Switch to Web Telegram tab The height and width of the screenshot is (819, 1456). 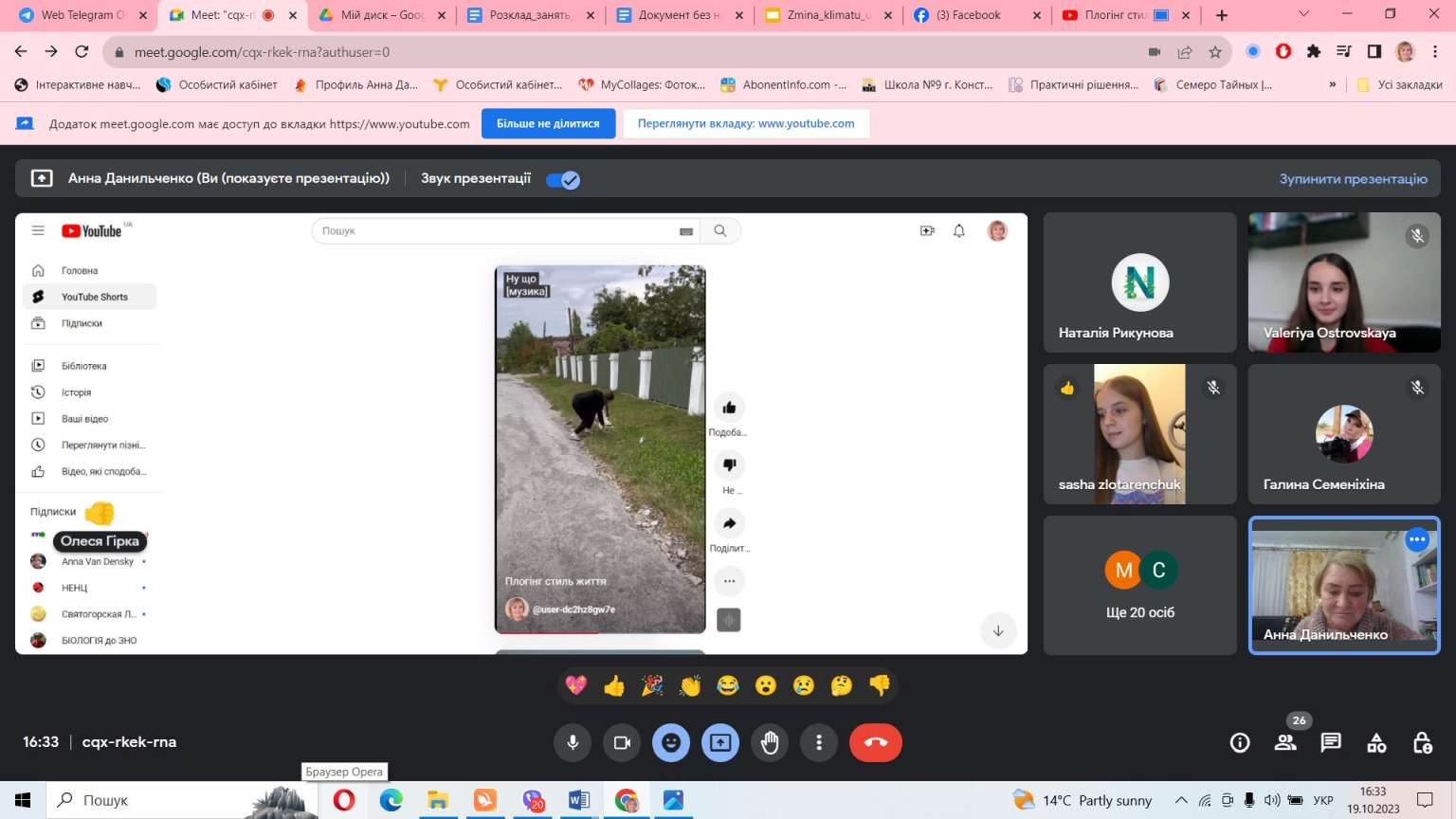(x=82, y=15)
